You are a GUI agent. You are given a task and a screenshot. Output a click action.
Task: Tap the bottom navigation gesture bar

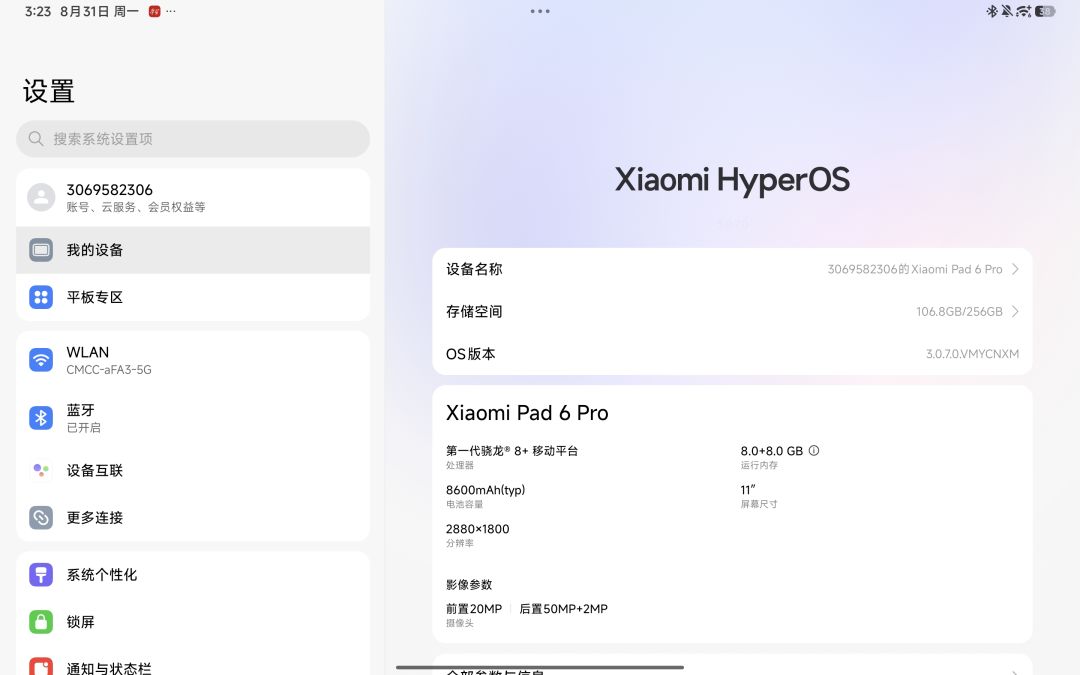(540, 667)
